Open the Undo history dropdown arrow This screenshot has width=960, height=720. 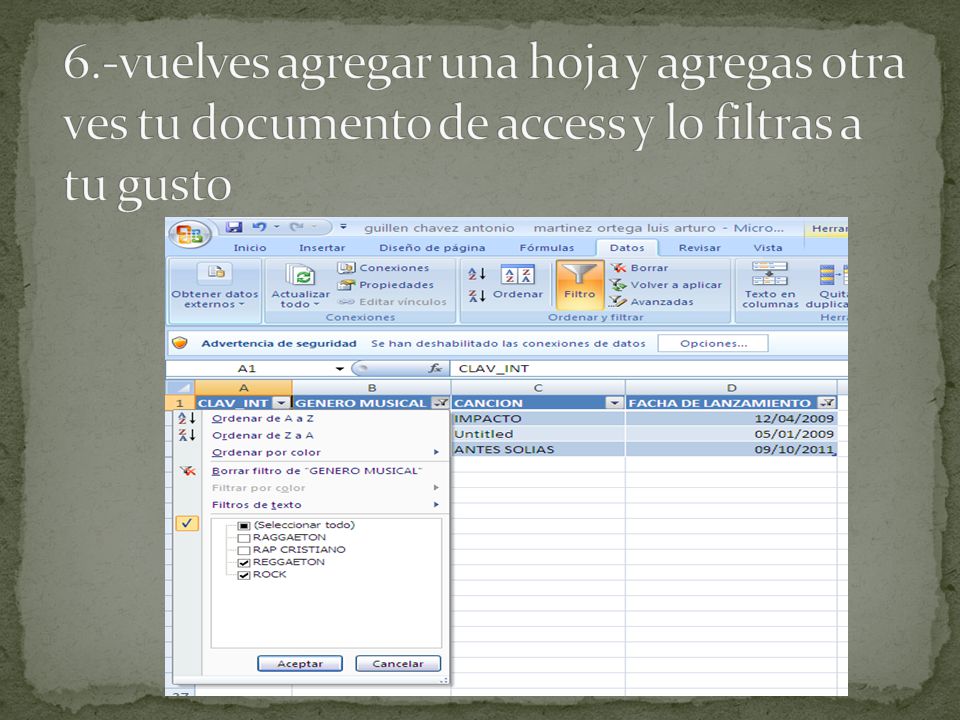click(x=276, y=227)
